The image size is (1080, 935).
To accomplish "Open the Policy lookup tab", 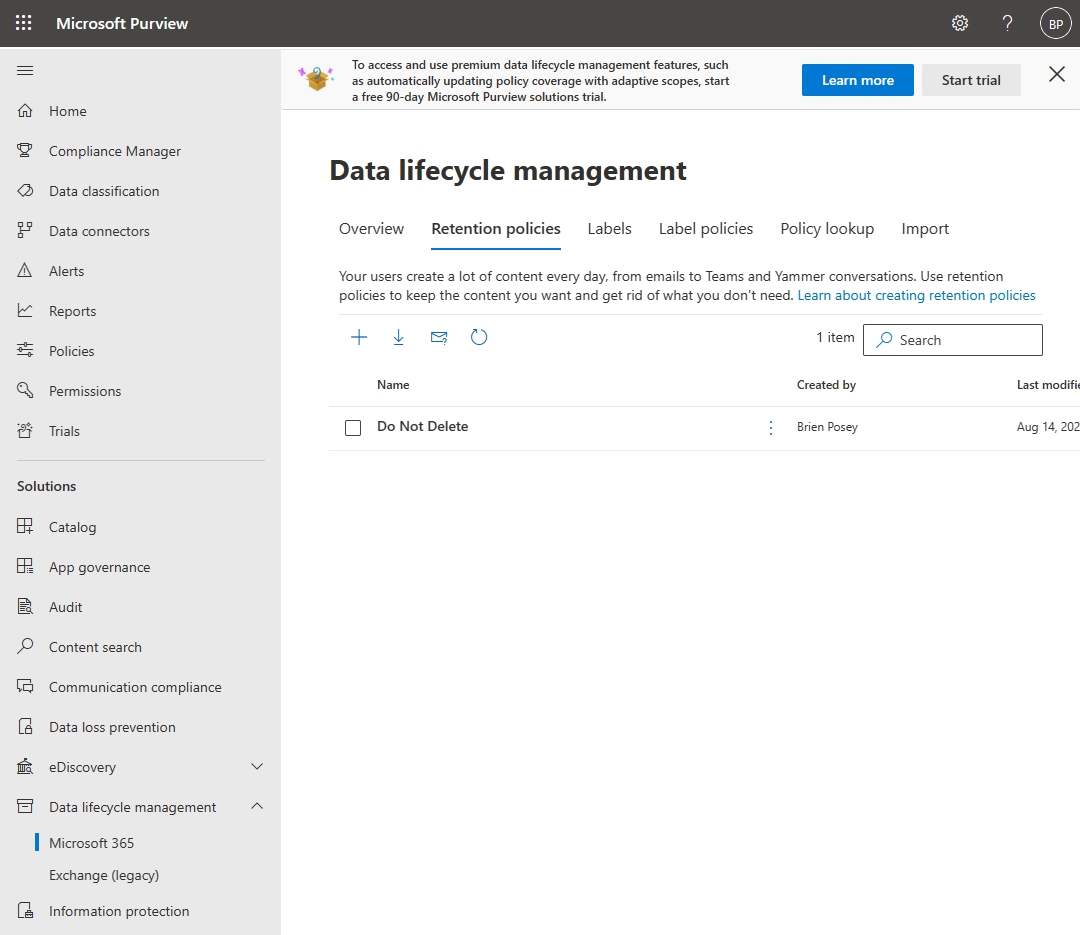I will (x=826, y=228).
